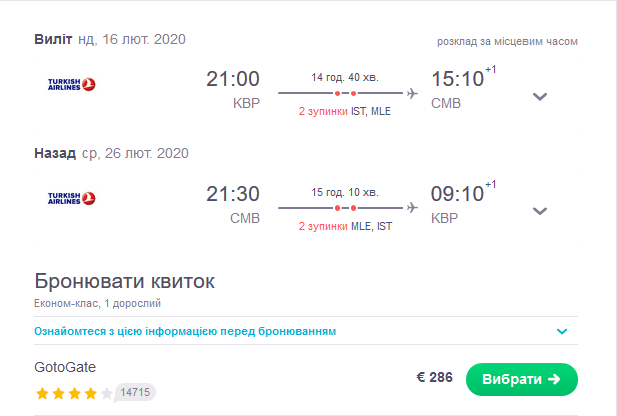Screen dimensions: 617x416
Task: Click the 09:10 arrival time at KBP
Action: (x=457, y=194)
